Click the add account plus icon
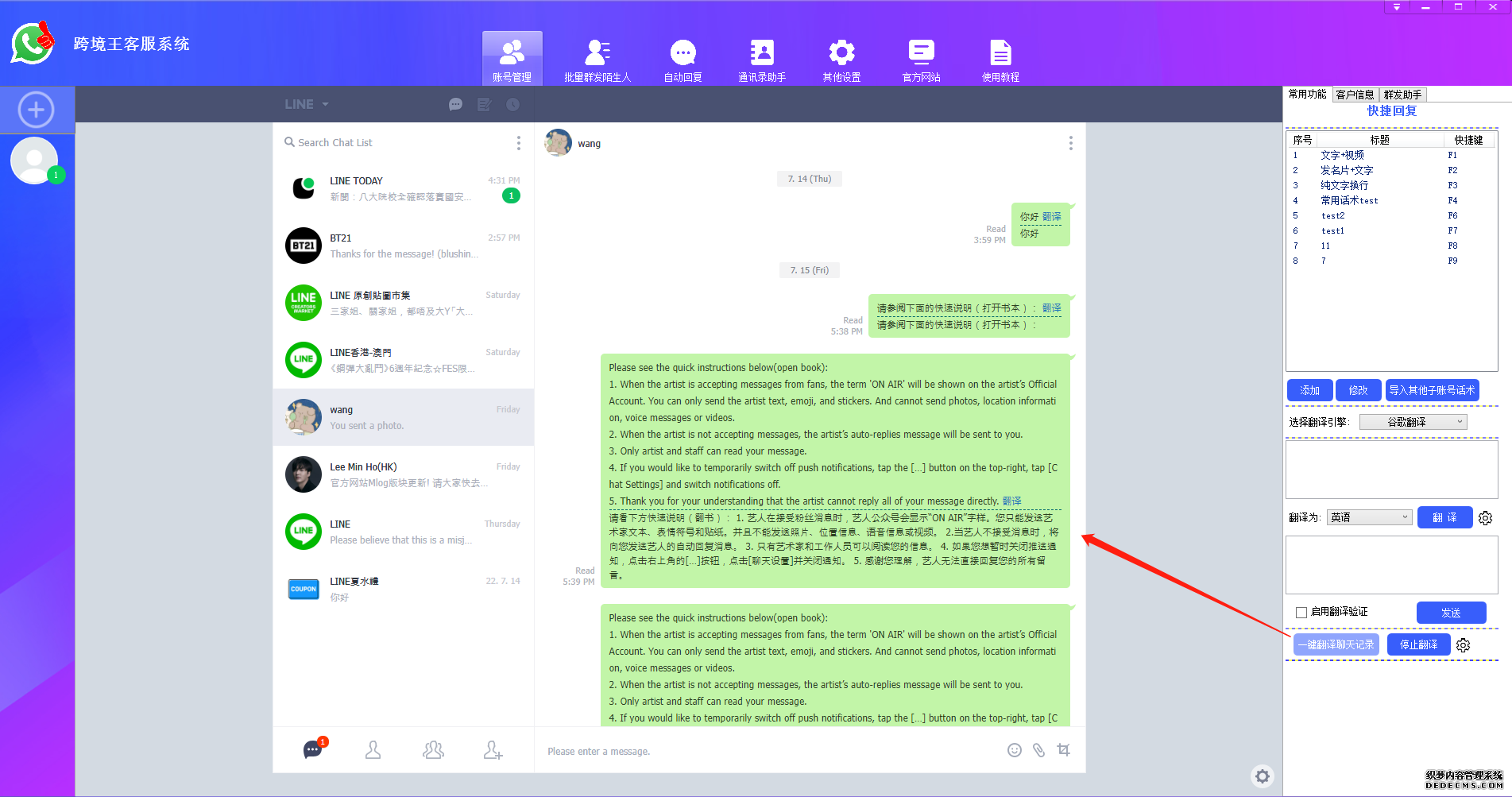Screen dimensions: 1512x797 (x=37, y=110)
